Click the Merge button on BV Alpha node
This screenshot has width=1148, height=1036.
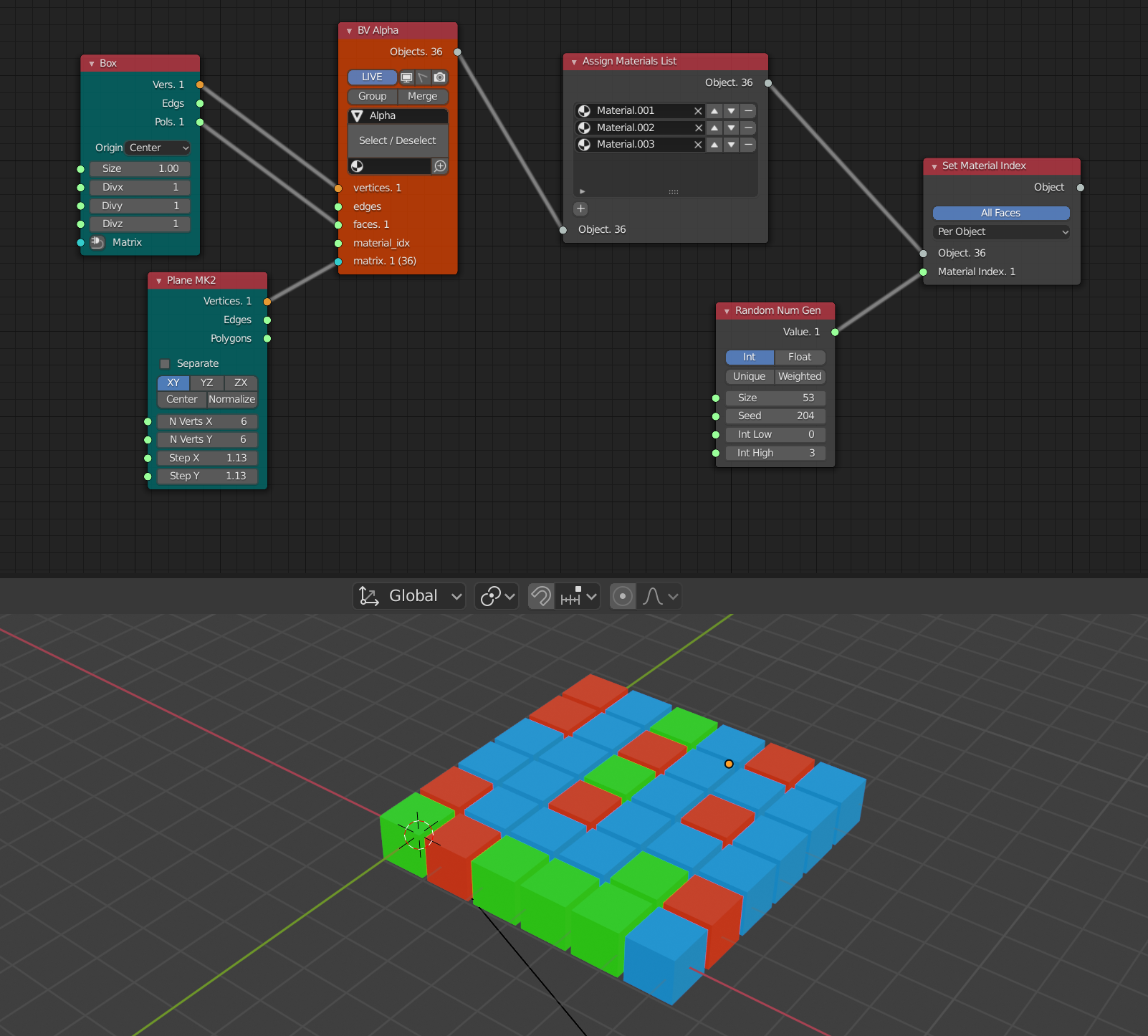(422, 96)
